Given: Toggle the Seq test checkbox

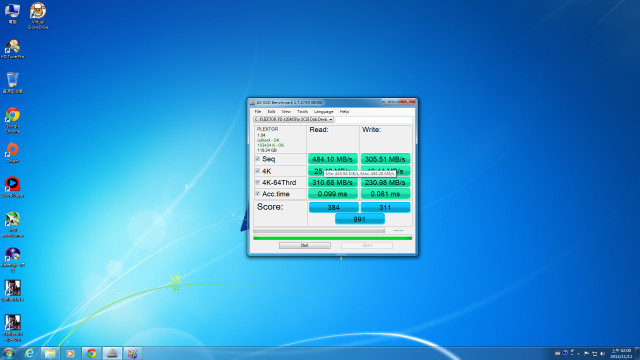Looking at the screenshot, I should 258,159.
